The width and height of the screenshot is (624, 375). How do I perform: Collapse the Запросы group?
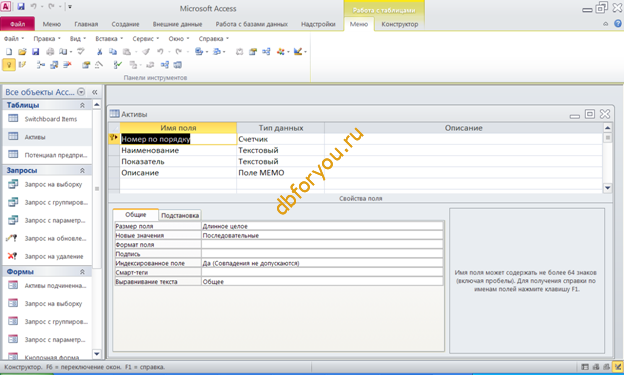point(82,170)
